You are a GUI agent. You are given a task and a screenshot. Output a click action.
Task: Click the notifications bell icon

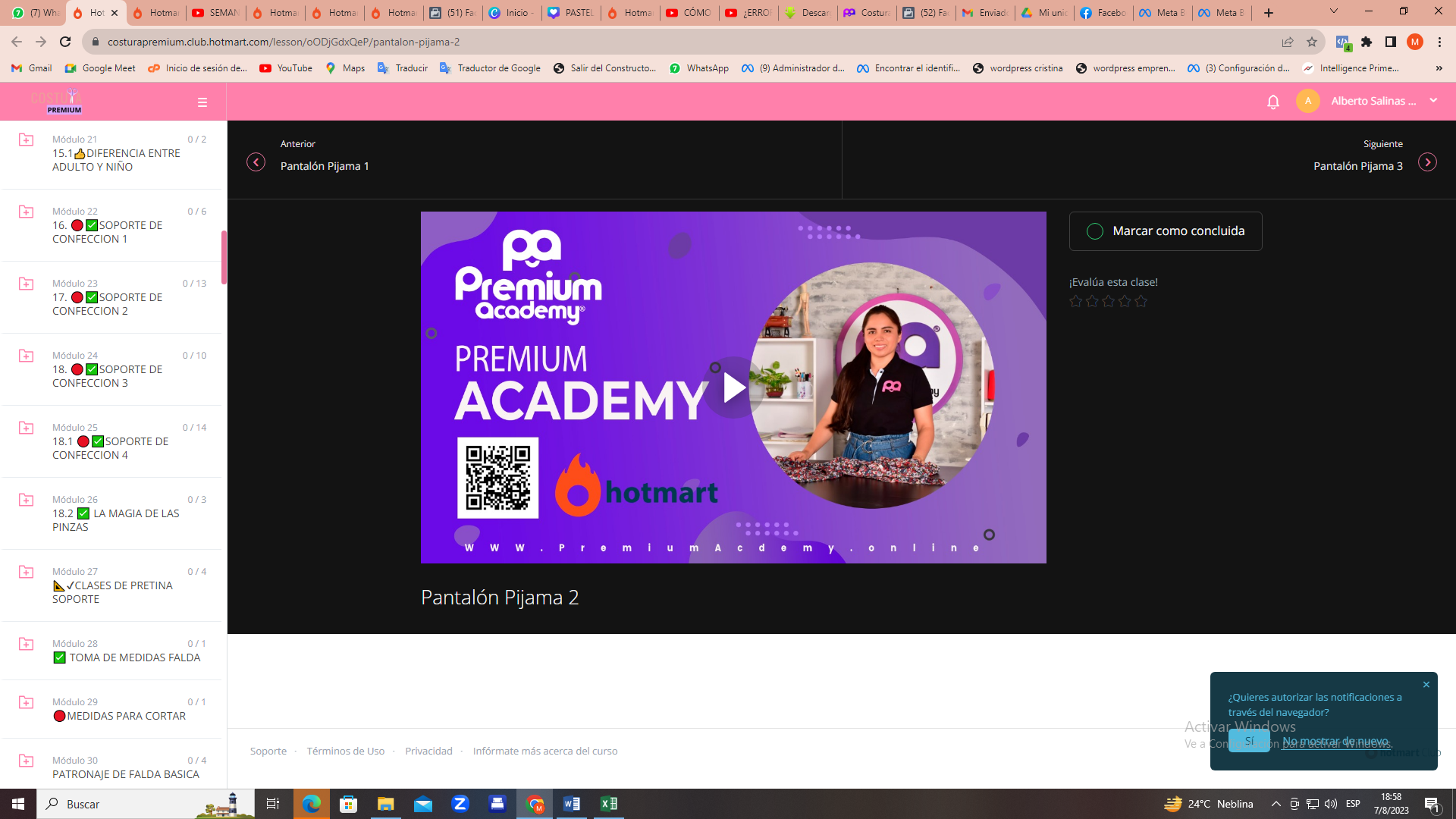tap(1273, 102)
